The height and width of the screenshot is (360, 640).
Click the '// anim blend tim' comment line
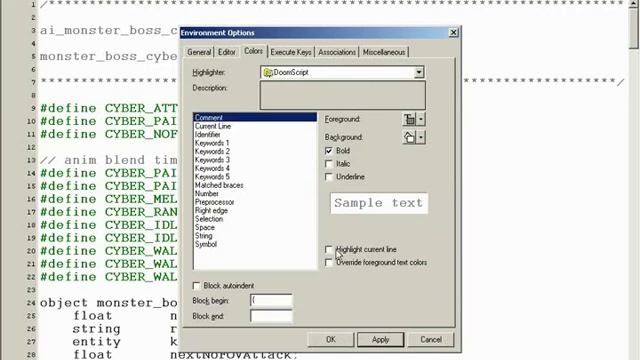[x=109, y=160]
